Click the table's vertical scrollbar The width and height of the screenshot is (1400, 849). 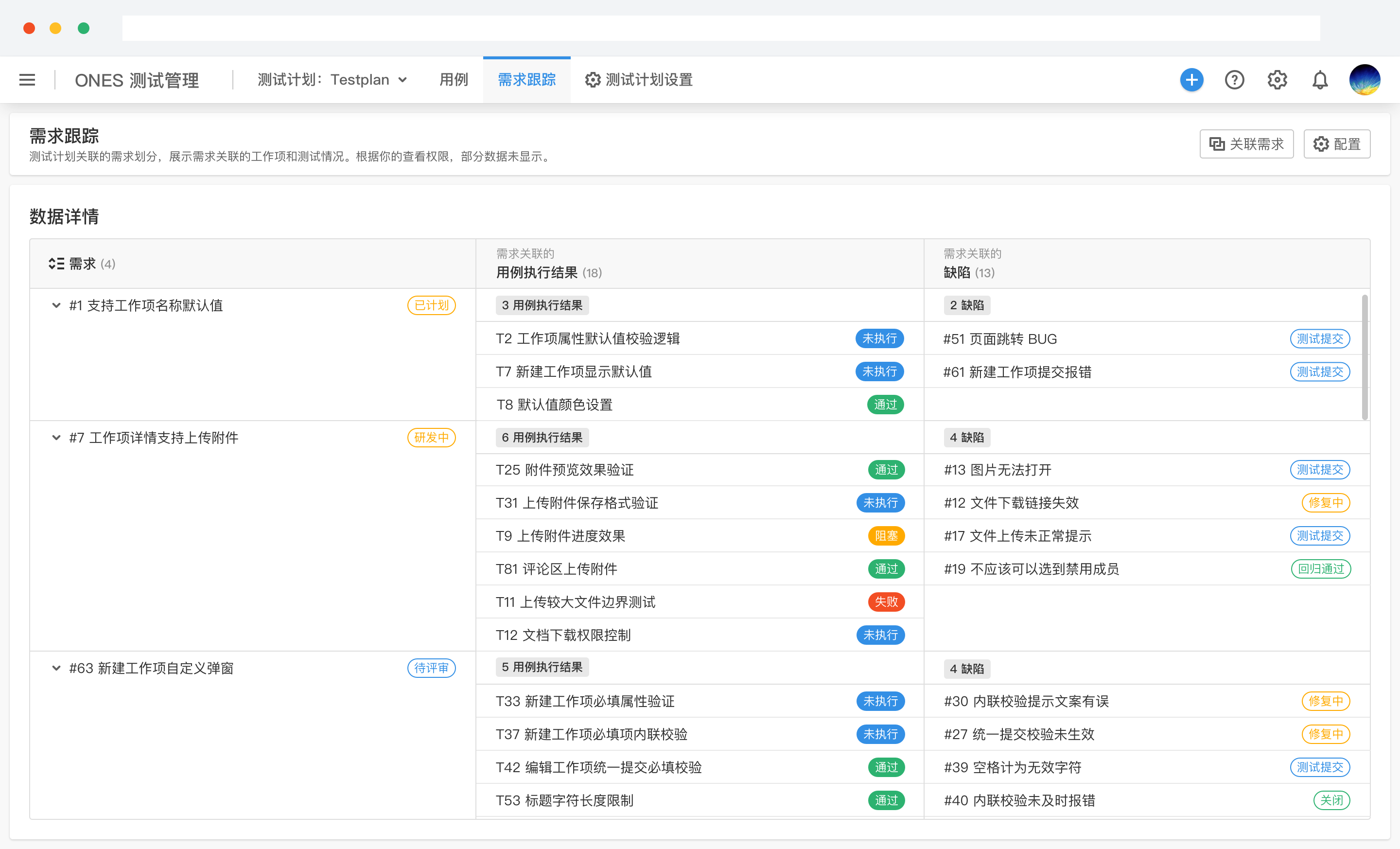click(x=1364, y=358)
